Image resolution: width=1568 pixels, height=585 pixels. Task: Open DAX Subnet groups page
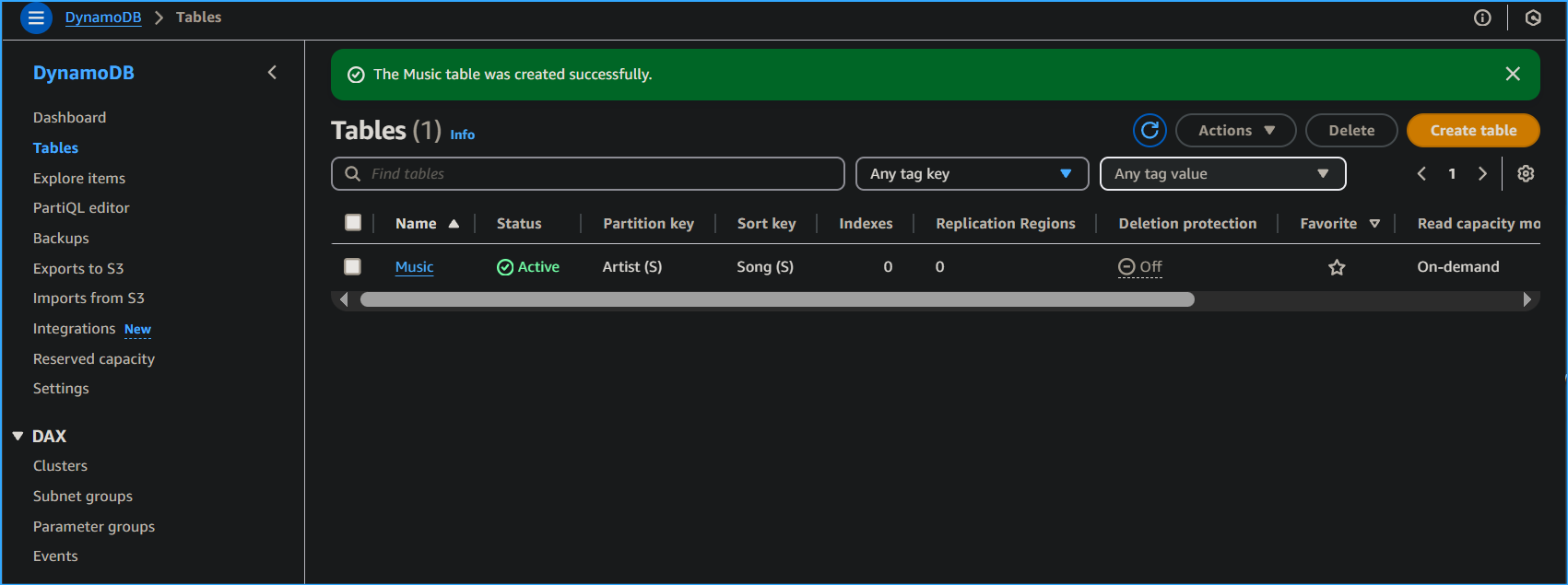[x=83, y=497]
